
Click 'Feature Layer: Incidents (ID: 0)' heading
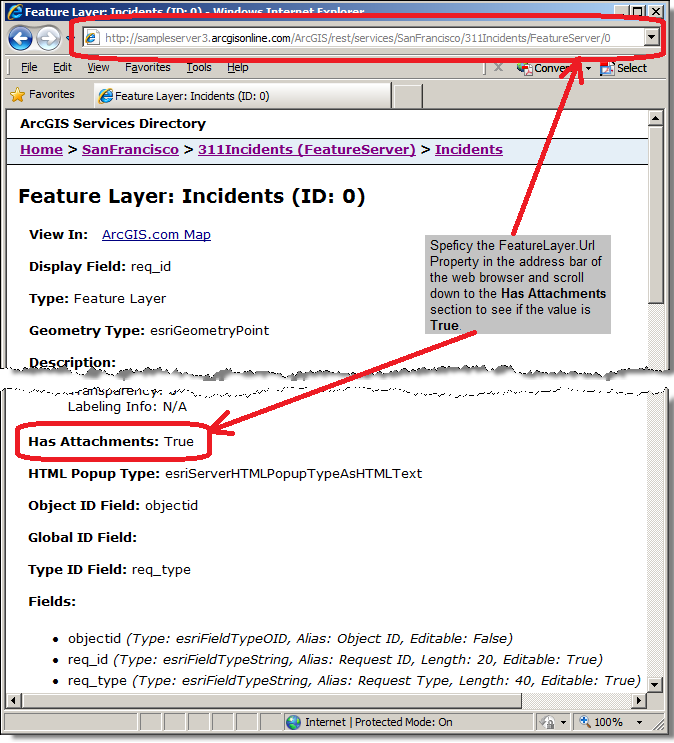[192, 197]
